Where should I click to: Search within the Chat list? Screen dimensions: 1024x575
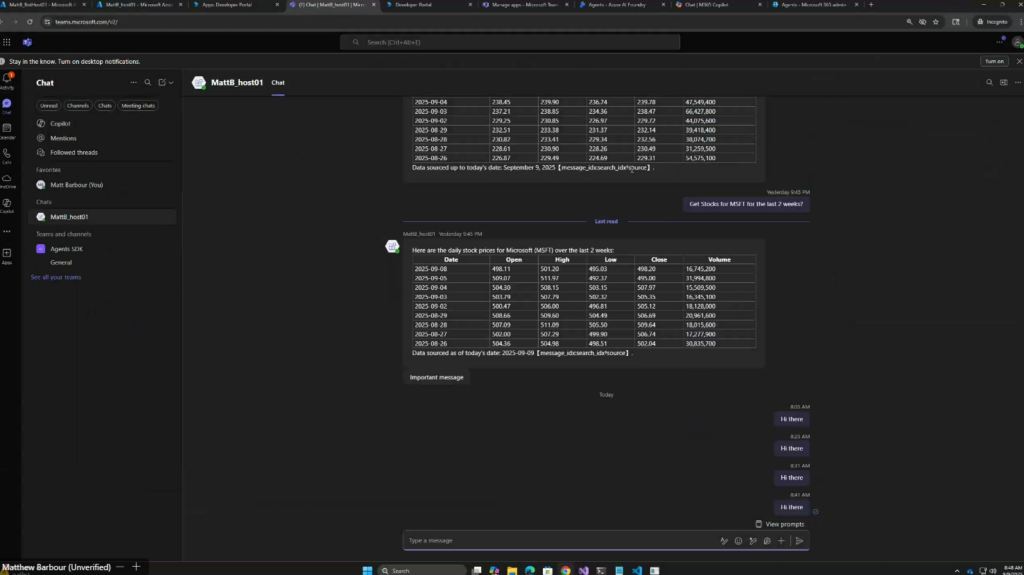pyautogui.click(x=148, y=83)
